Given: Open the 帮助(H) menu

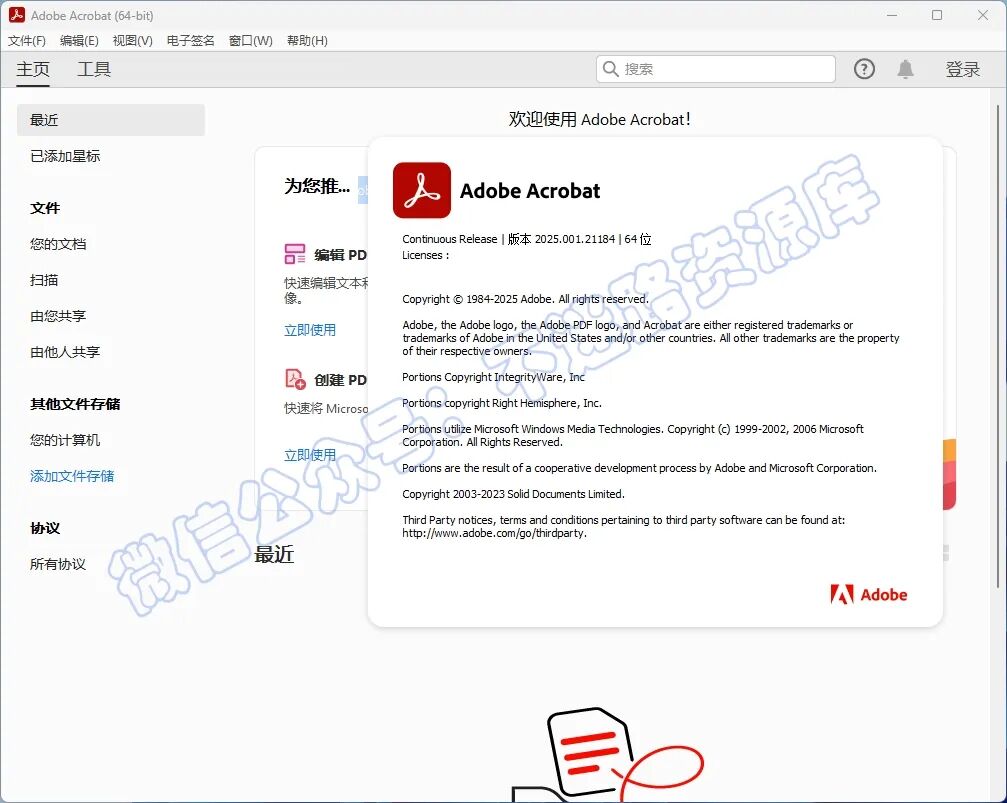Looking at the screenshot, I should pyautogui.click(x=307, y=40).
